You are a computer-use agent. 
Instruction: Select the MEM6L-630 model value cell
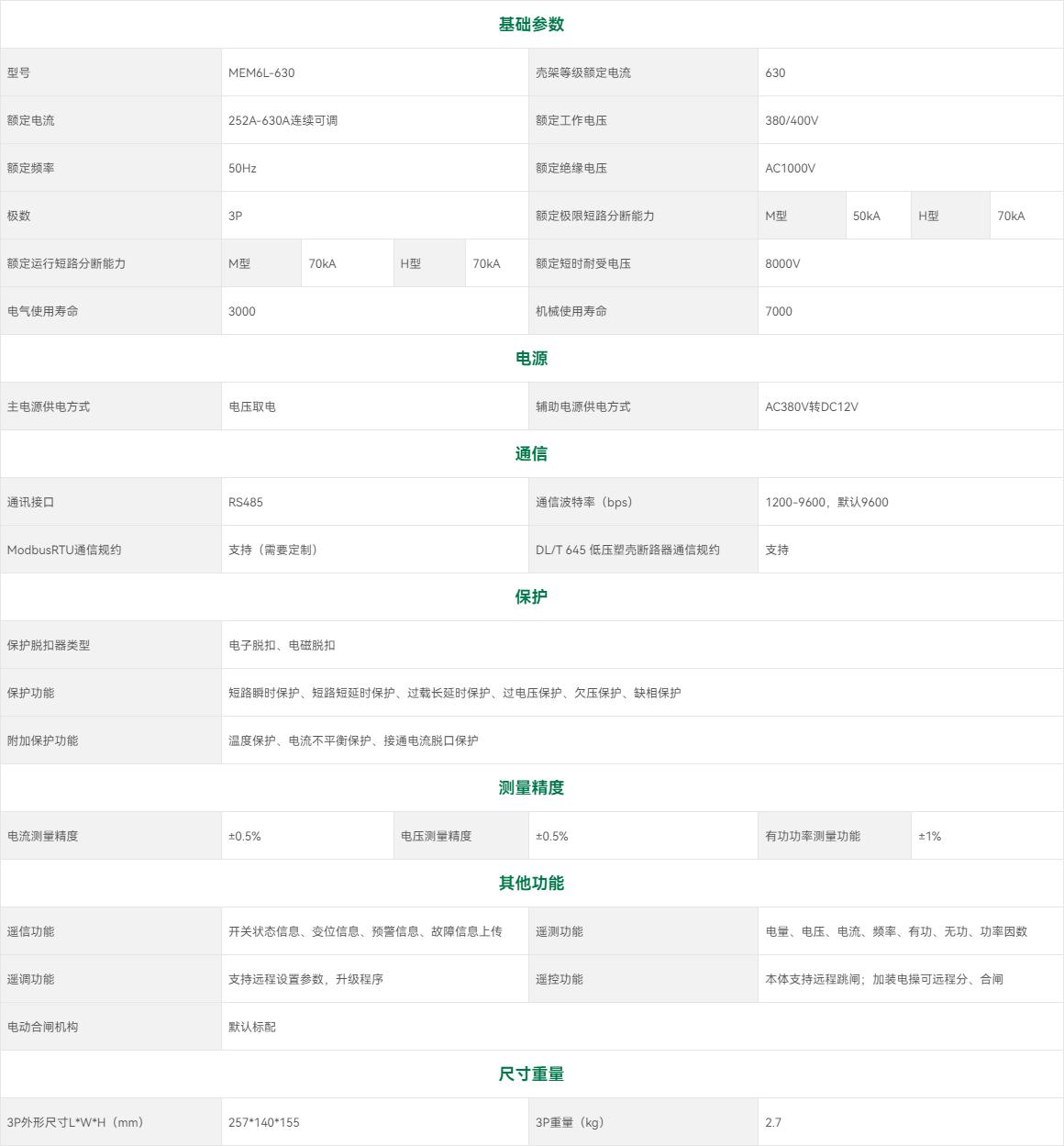(262, 73)
